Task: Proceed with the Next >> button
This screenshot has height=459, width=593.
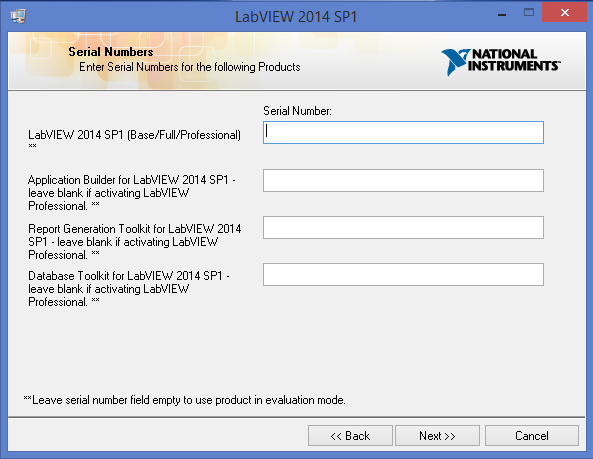Action: [x=437, y=436]
